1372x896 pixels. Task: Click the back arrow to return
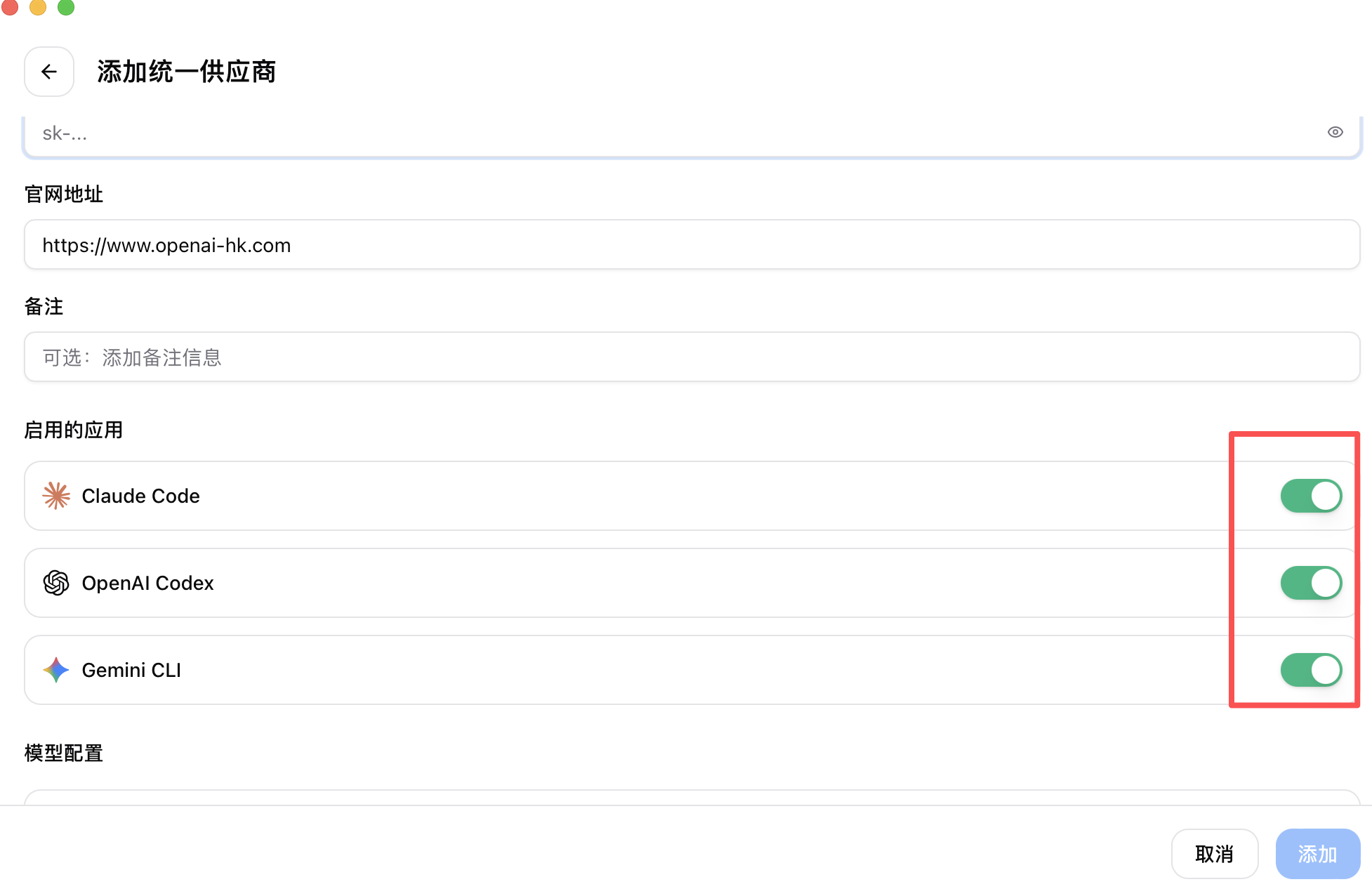[48, 72]
